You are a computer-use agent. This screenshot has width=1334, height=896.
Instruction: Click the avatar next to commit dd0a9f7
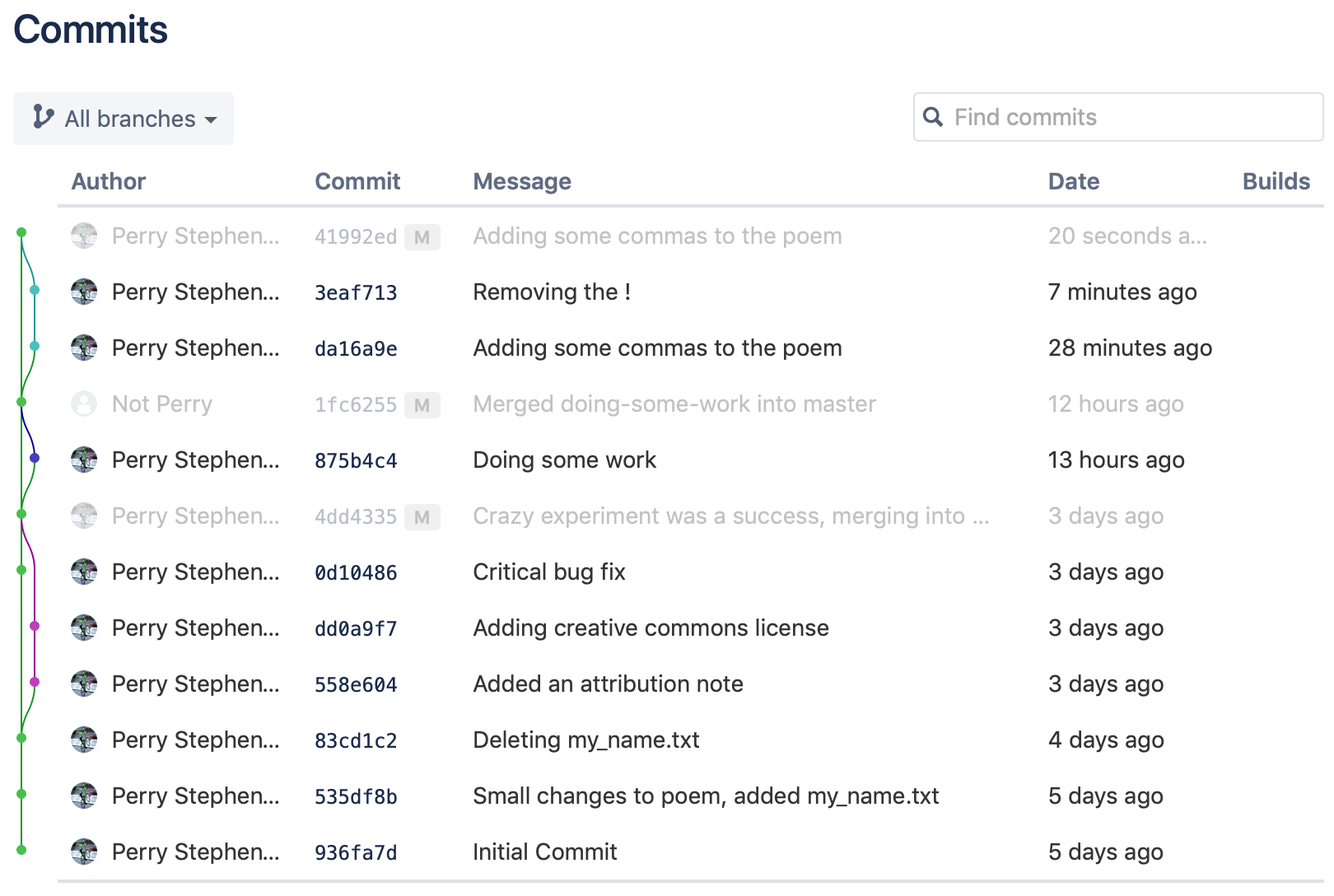84,628
